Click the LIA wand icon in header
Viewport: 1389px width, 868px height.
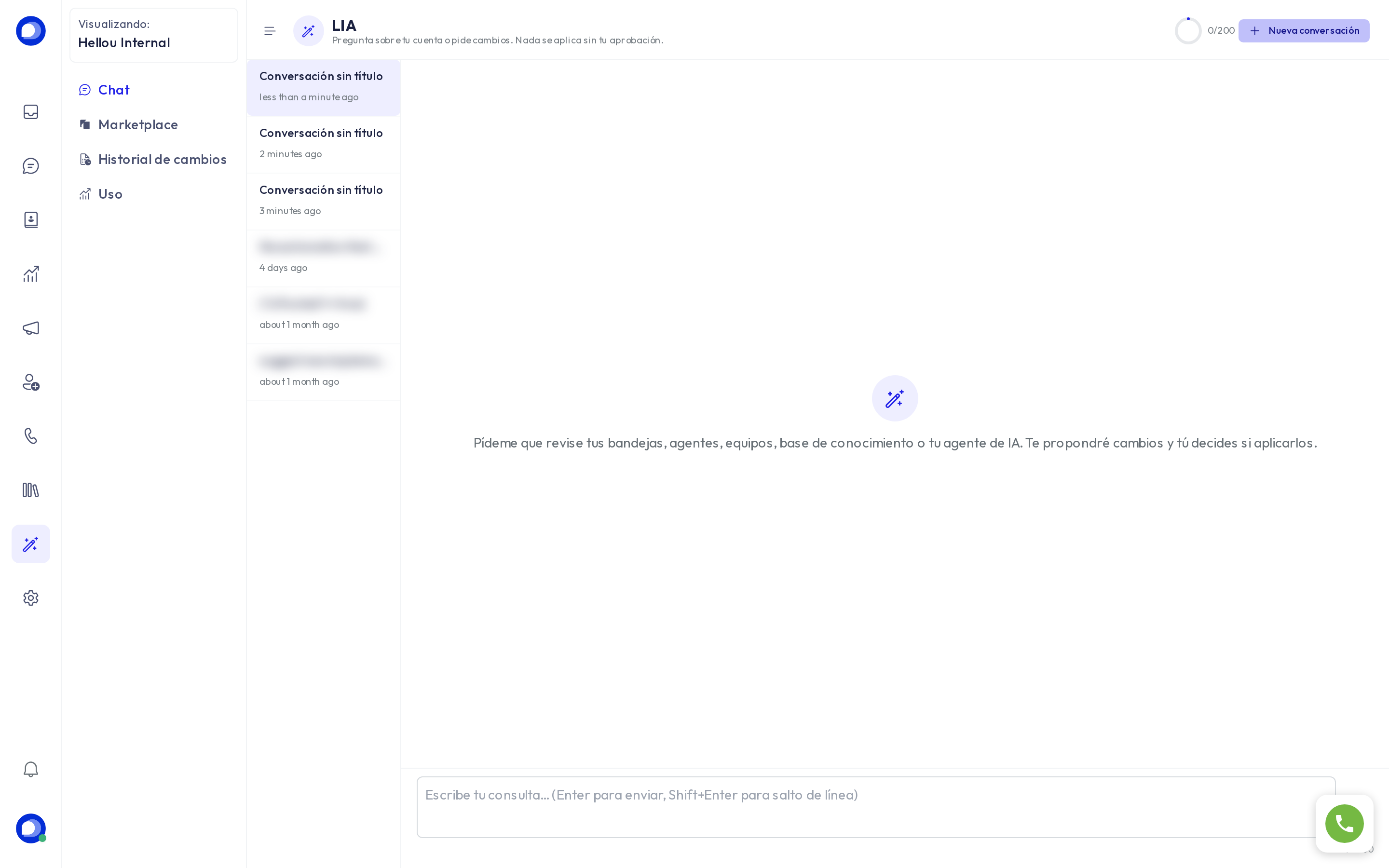pos(308,31)
